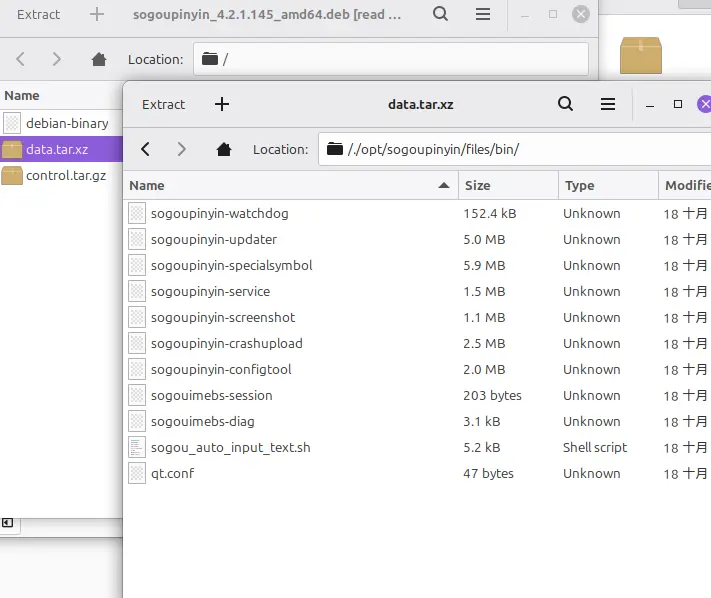
Task: Click the location field showing /./opt/sogoupinyin/files/bin/
Action: point(515,149)
